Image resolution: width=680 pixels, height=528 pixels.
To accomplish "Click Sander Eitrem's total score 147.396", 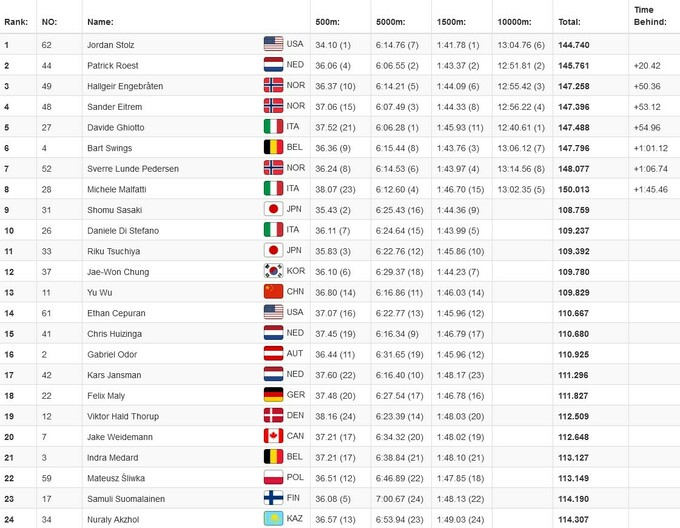I will [573, 107].
